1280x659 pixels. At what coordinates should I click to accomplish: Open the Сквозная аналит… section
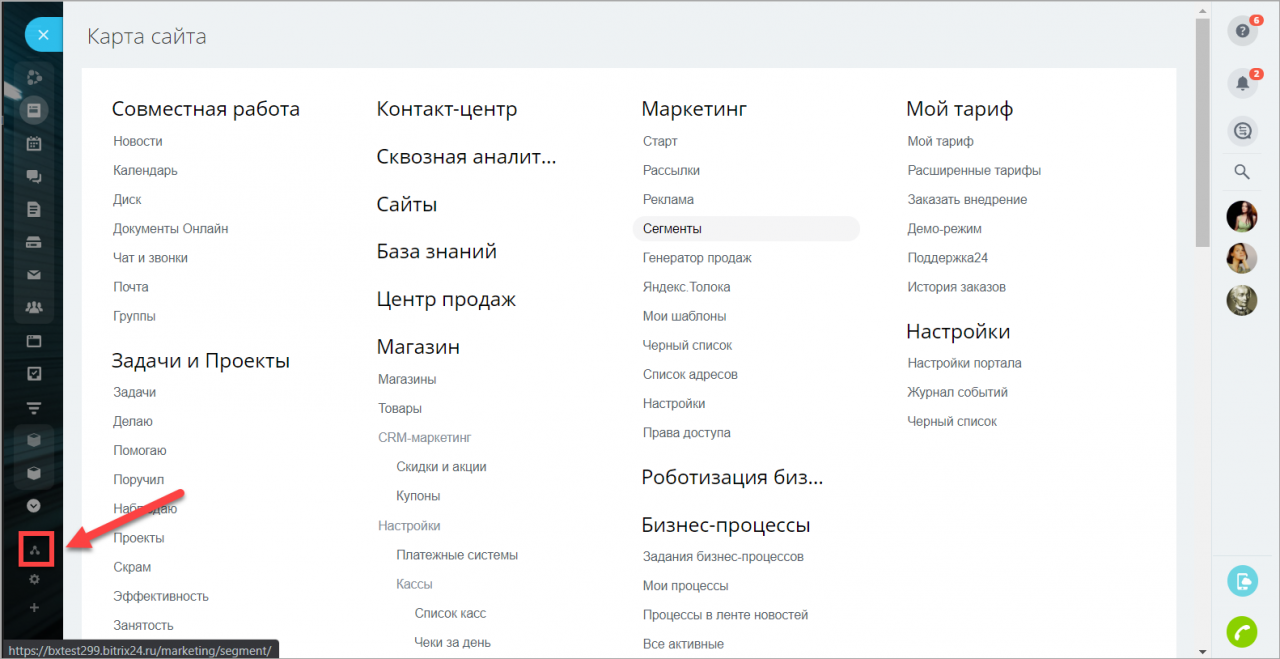pyautogui.click(x=466, y=156)
